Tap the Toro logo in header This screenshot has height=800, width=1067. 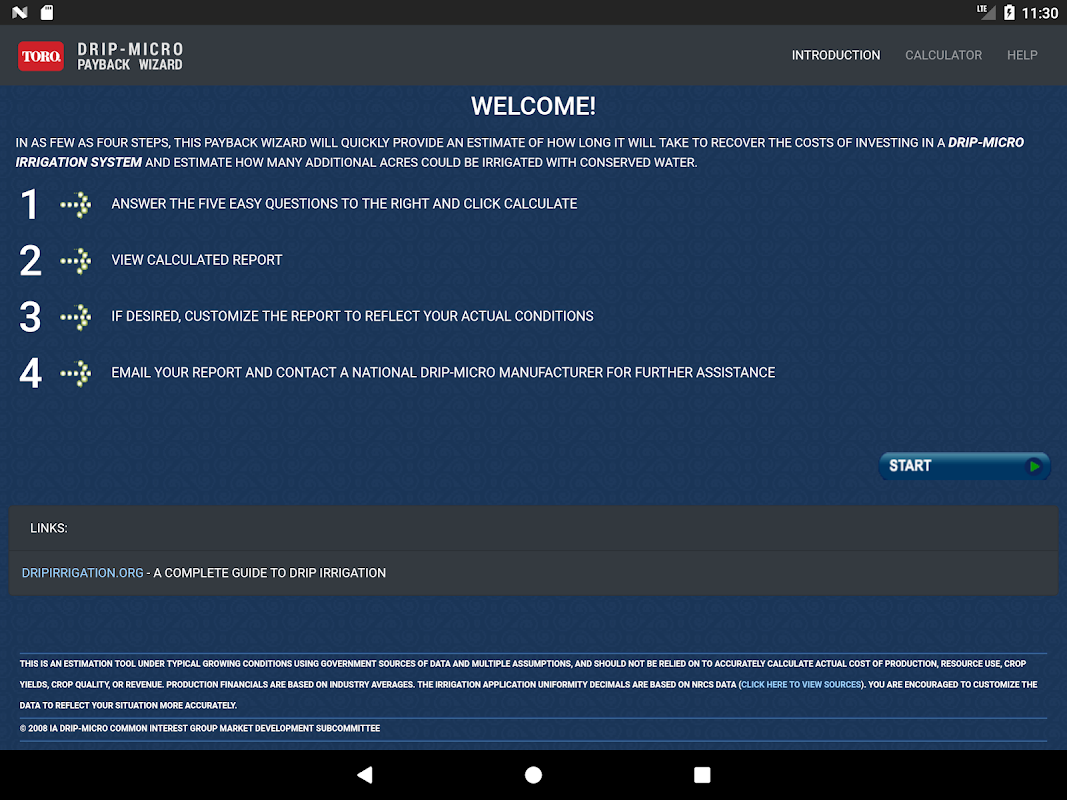(x=41, y=56)
